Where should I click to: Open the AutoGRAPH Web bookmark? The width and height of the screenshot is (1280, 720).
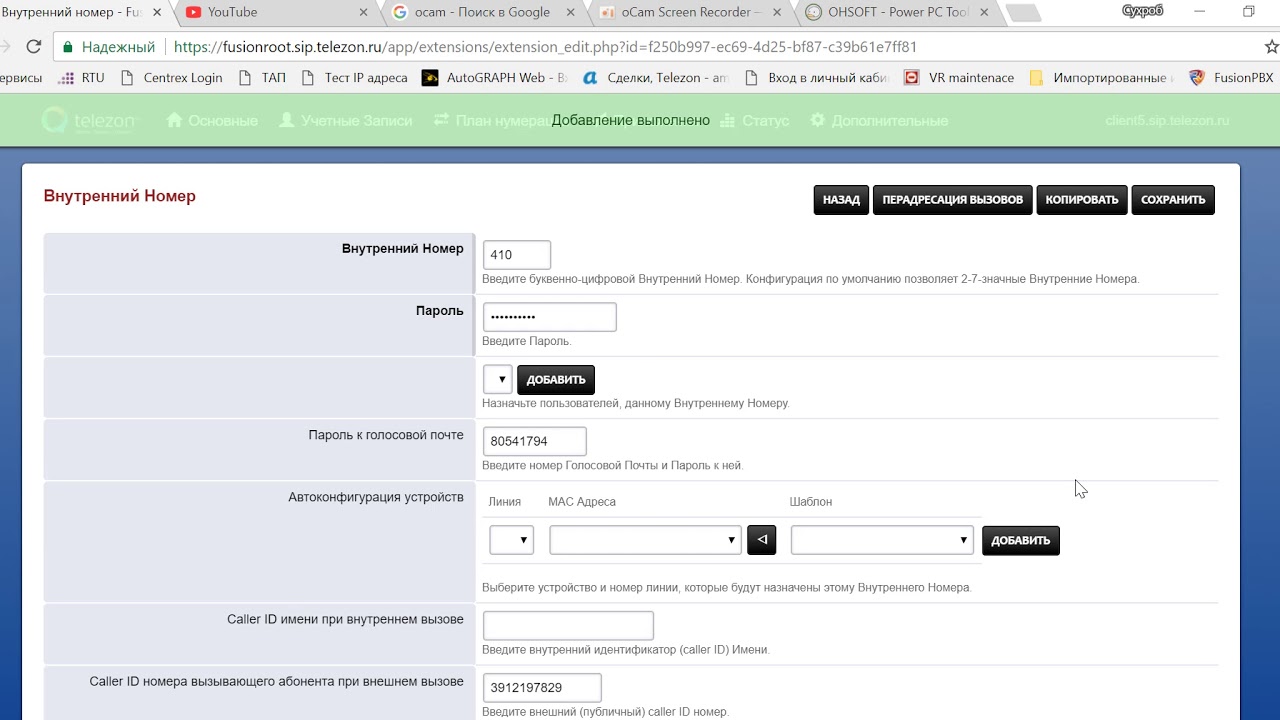tap(495, 77)
